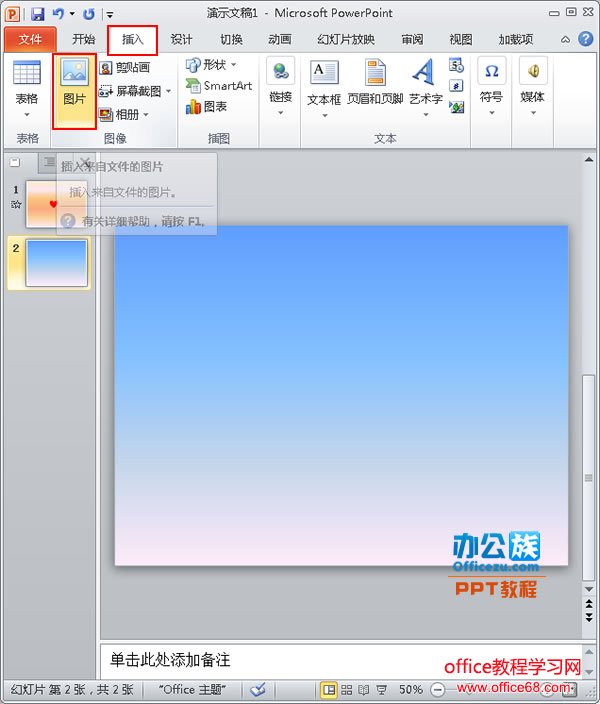Insert a picture with the 图片 button

pos(75,91)
